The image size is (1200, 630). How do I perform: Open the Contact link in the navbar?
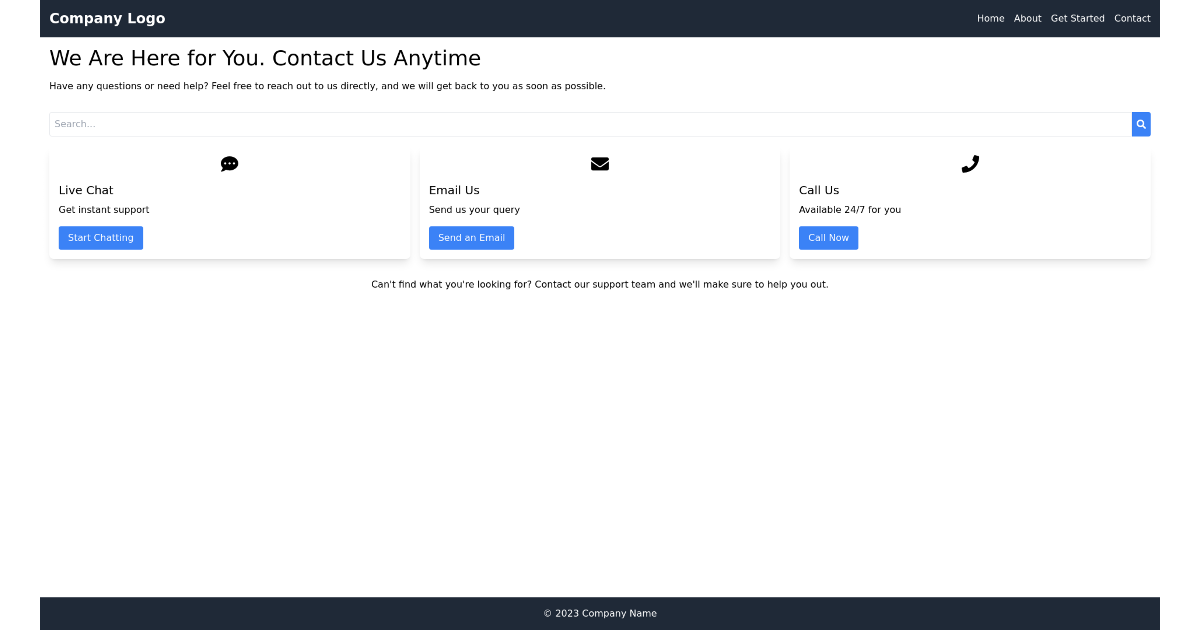tap(1132, 18)
